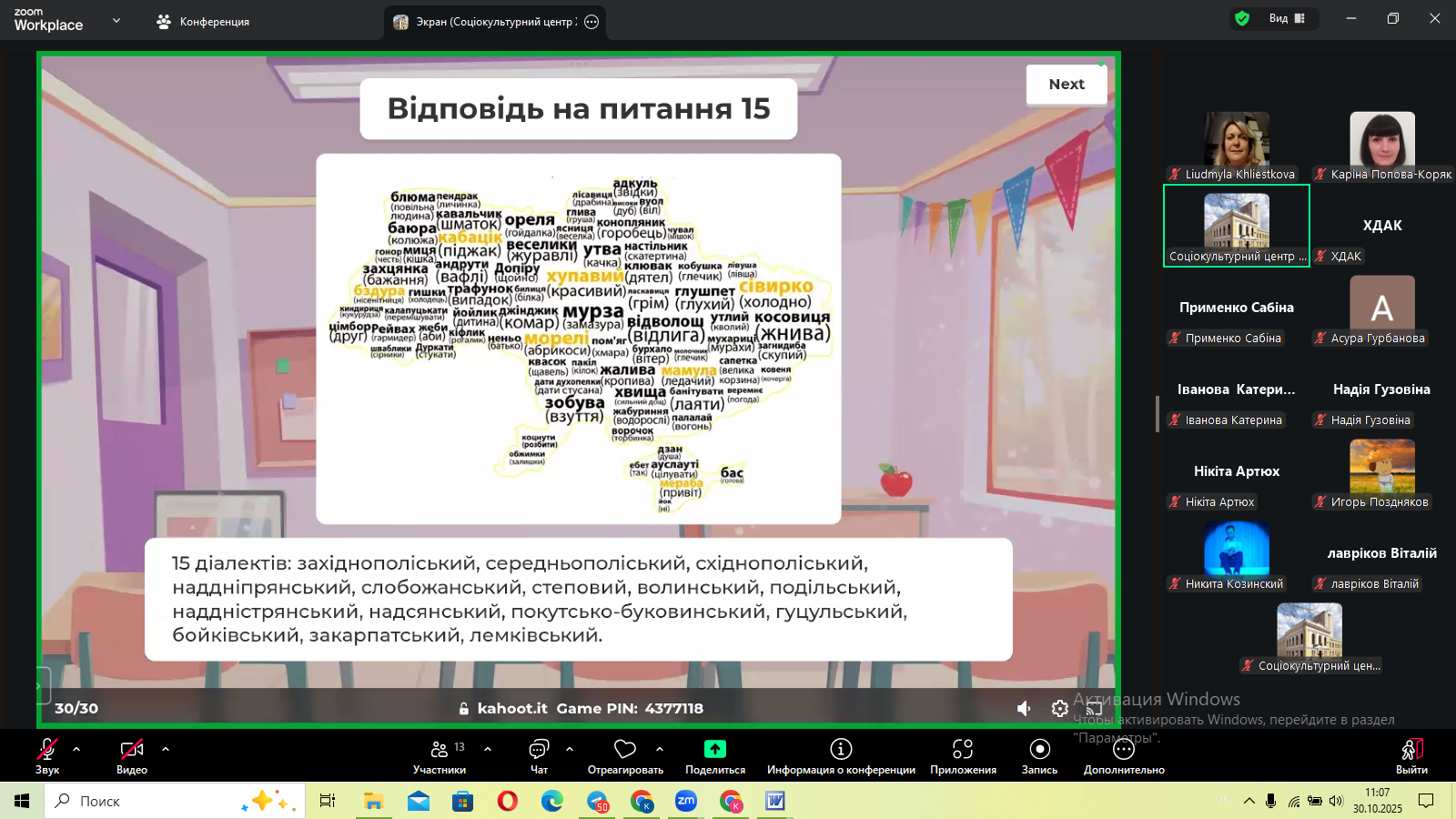Start recording with the Record icon
The height and width of the screenshot is (819, 1456).
pyautogui.click(x=1039, y=749)
